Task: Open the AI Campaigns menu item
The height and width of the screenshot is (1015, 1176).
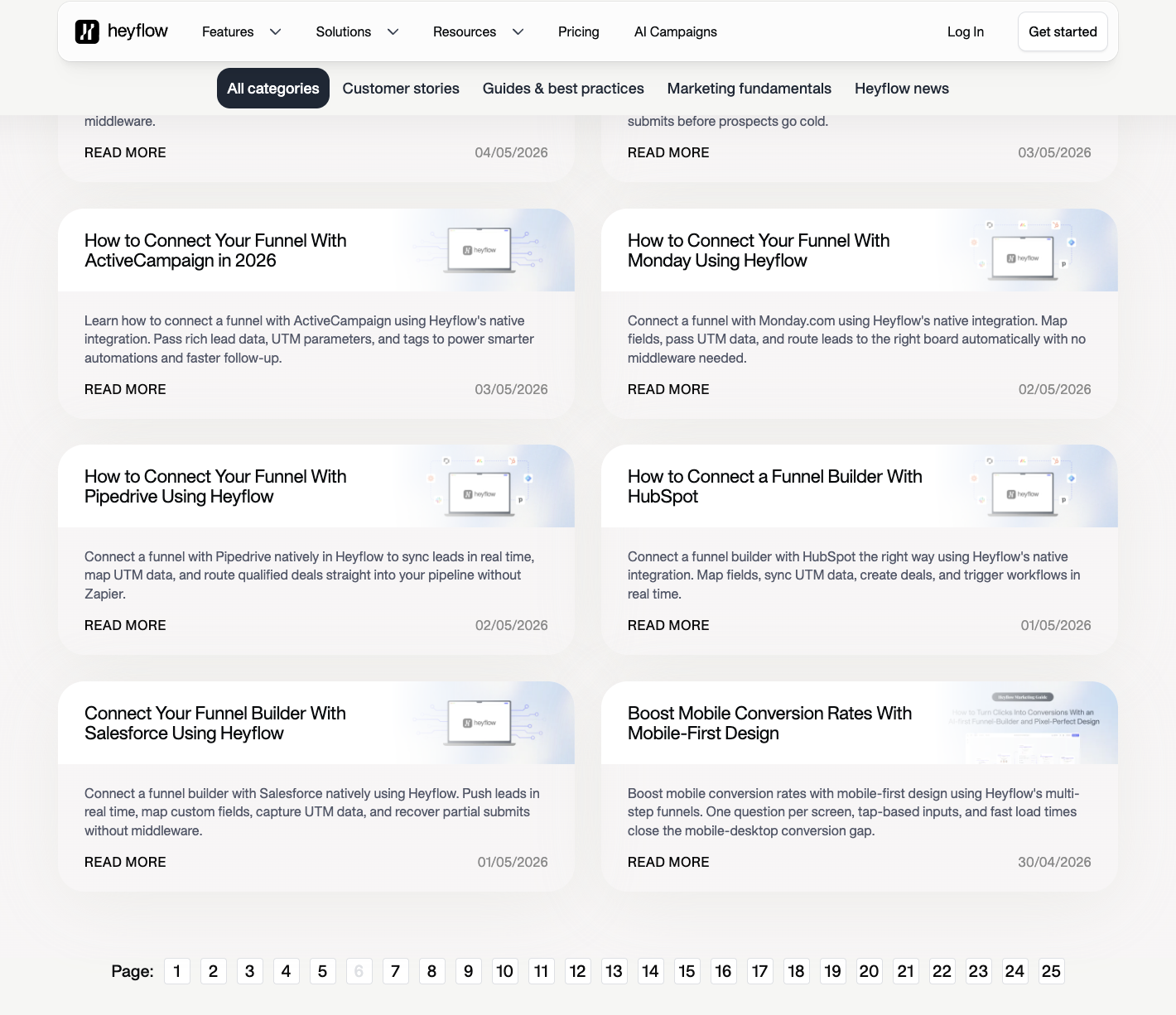Action: tap(676, 31)
